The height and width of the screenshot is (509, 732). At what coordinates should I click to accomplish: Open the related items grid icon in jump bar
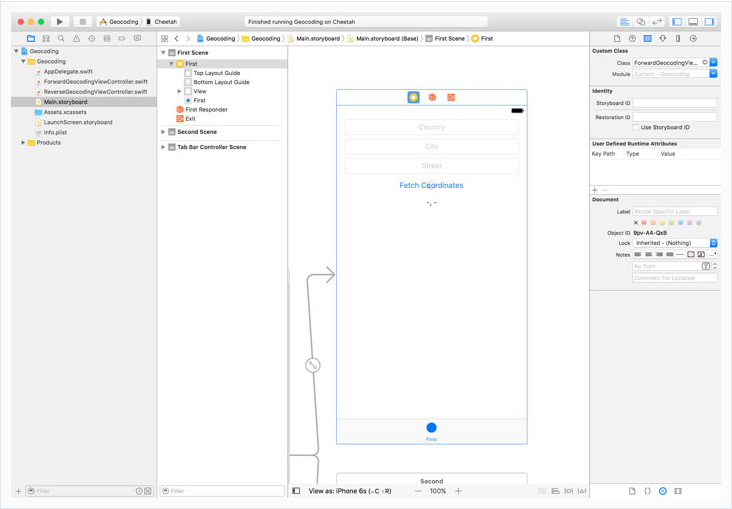(x=164, y=38)
